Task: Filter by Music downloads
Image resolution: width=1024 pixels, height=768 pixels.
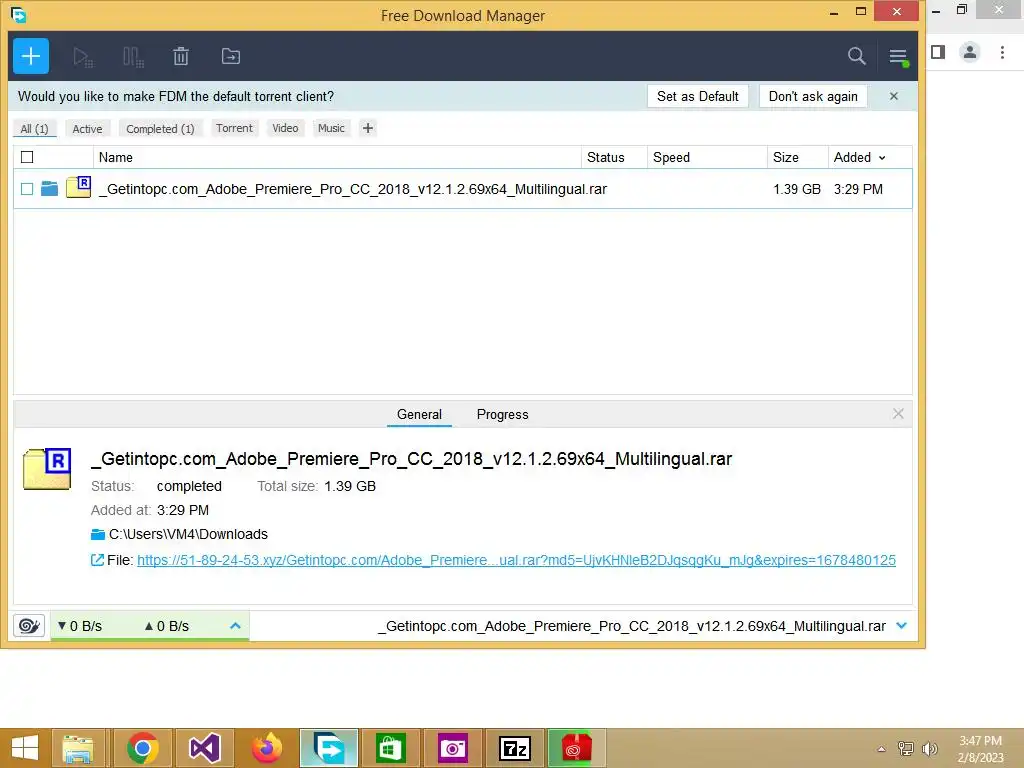Action: (331, 128)
